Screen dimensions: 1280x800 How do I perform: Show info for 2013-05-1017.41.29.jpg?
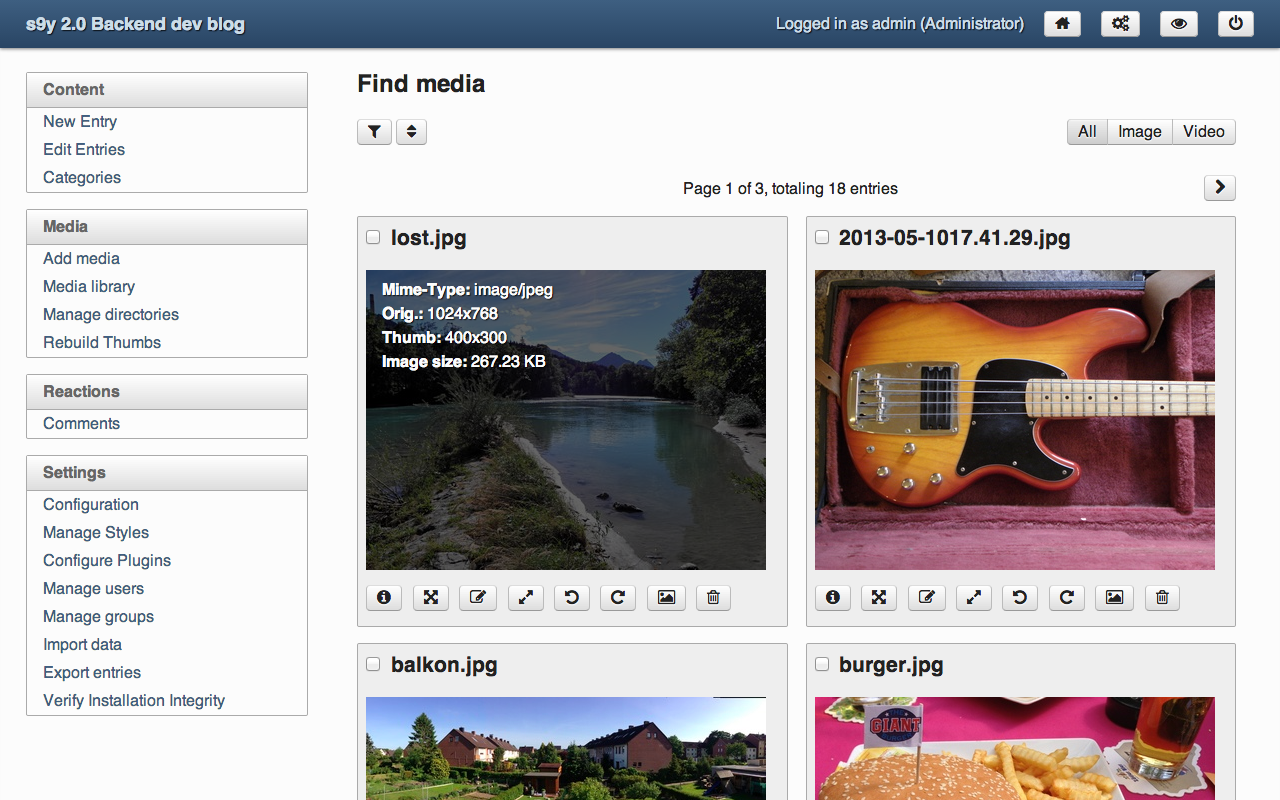(x=832, y=598)
